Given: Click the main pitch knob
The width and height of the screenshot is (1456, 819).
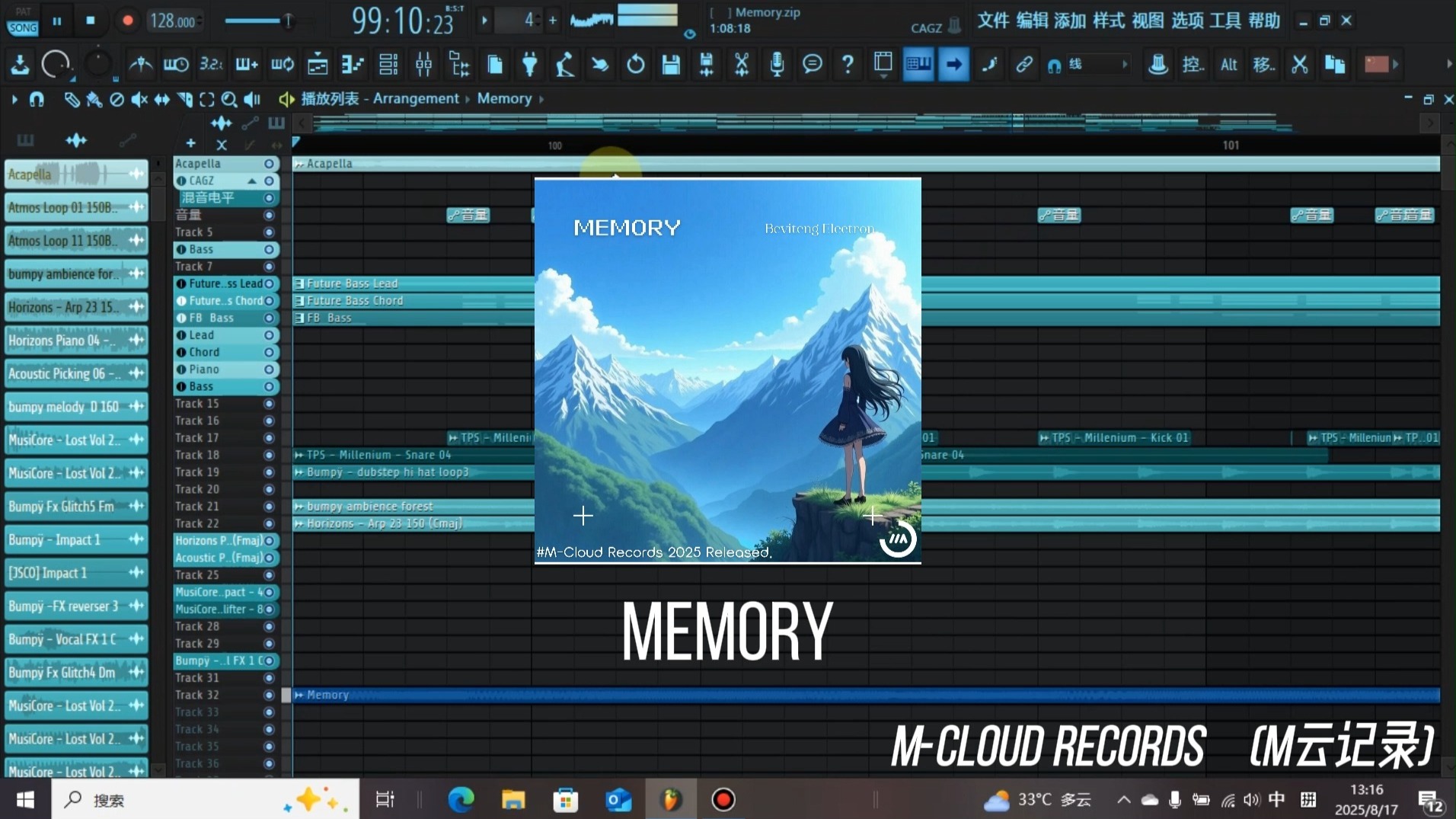Looking at the screenshot, I should [98, 65].
